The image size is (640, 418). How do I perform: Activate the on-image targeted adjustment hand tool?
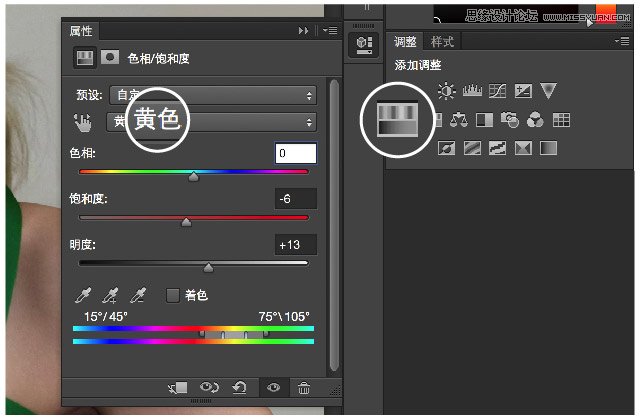[83, 122]
